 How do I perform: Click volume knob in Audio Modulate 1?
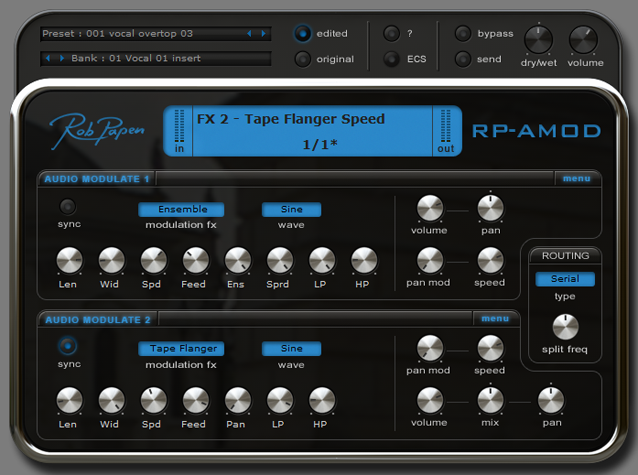[430, 208]
